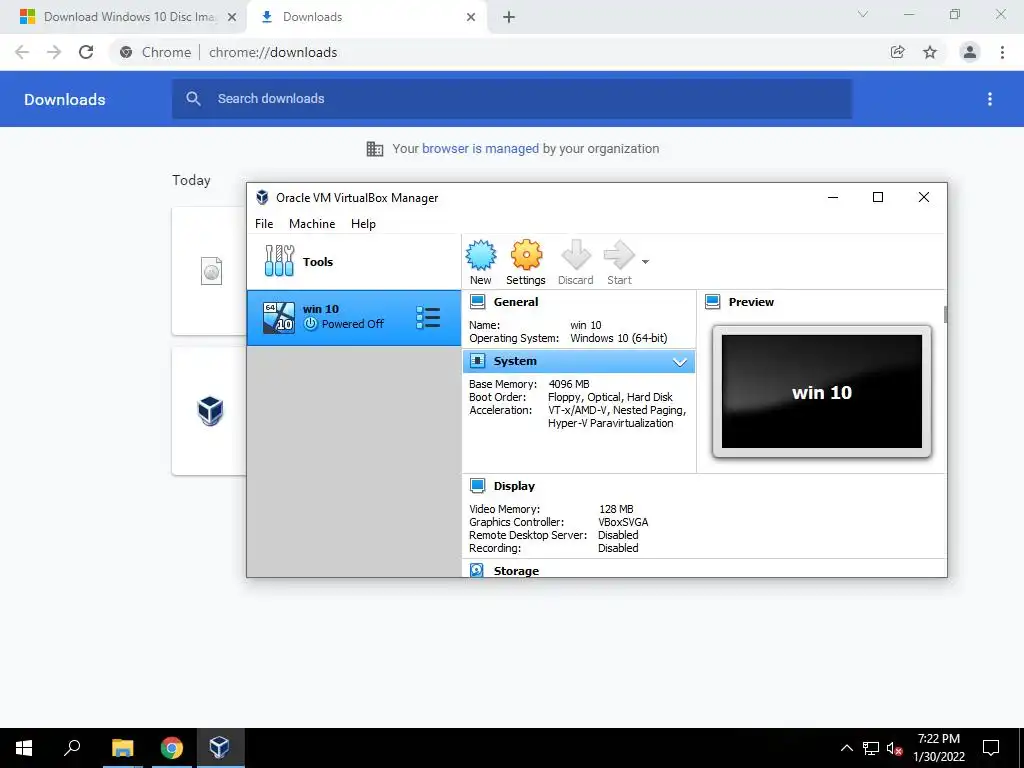Click Chrome's tab search chevron

click(863, 14)
